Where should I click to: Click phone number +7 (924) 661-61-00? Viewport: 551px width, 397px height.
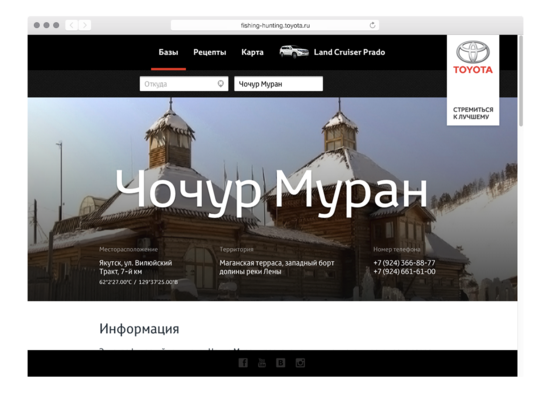tap(404, 271)
